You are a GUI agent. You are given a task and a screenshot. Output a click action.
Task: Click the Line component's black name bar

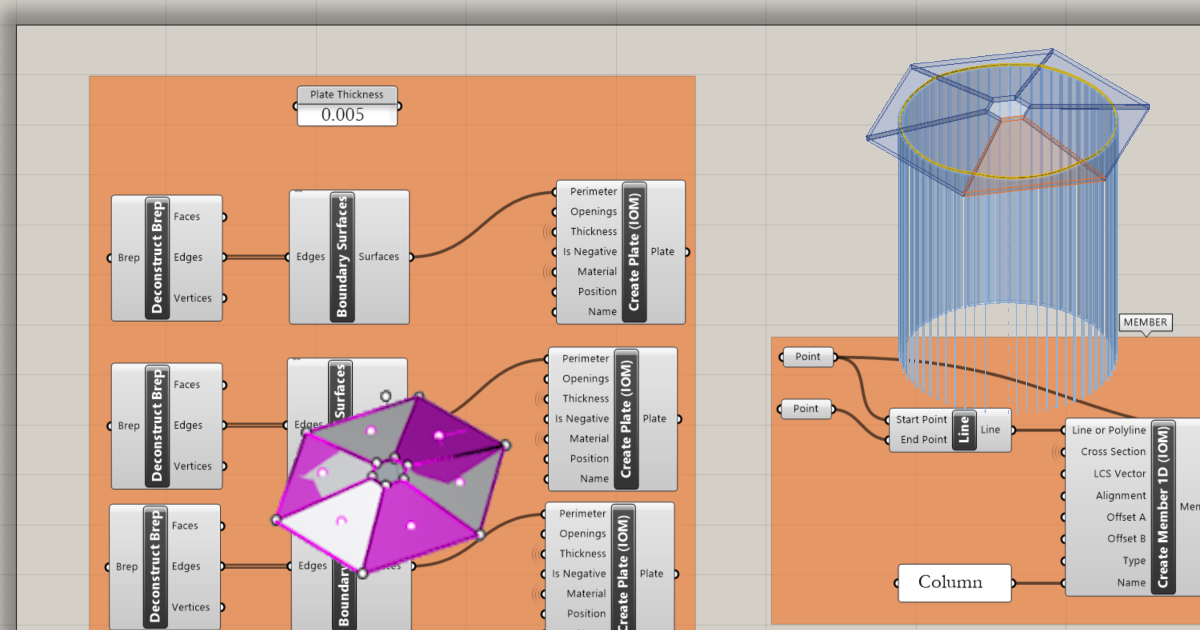pyautogui.click(x=965, y=429)
